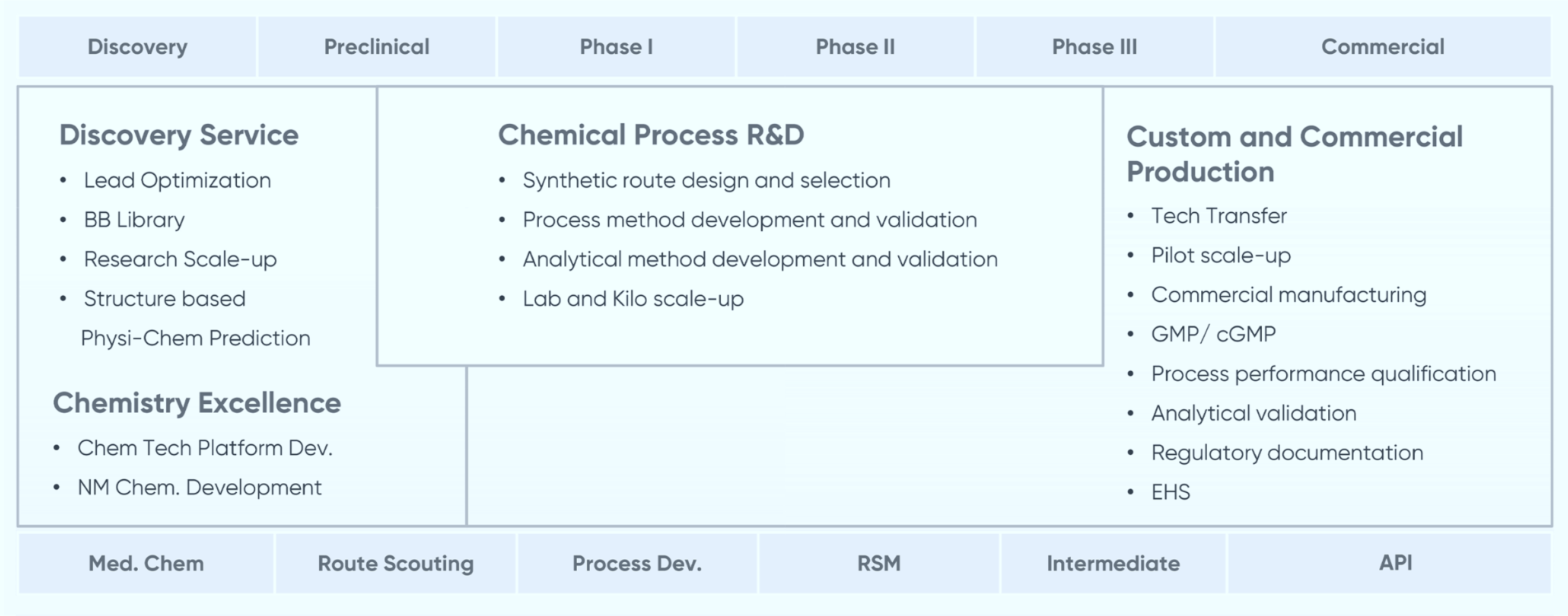Viewport: 1568px width, 616px height.
Task: Select the Preclinical stage tab
Action: pyautogui.click(x=376, y=47)
